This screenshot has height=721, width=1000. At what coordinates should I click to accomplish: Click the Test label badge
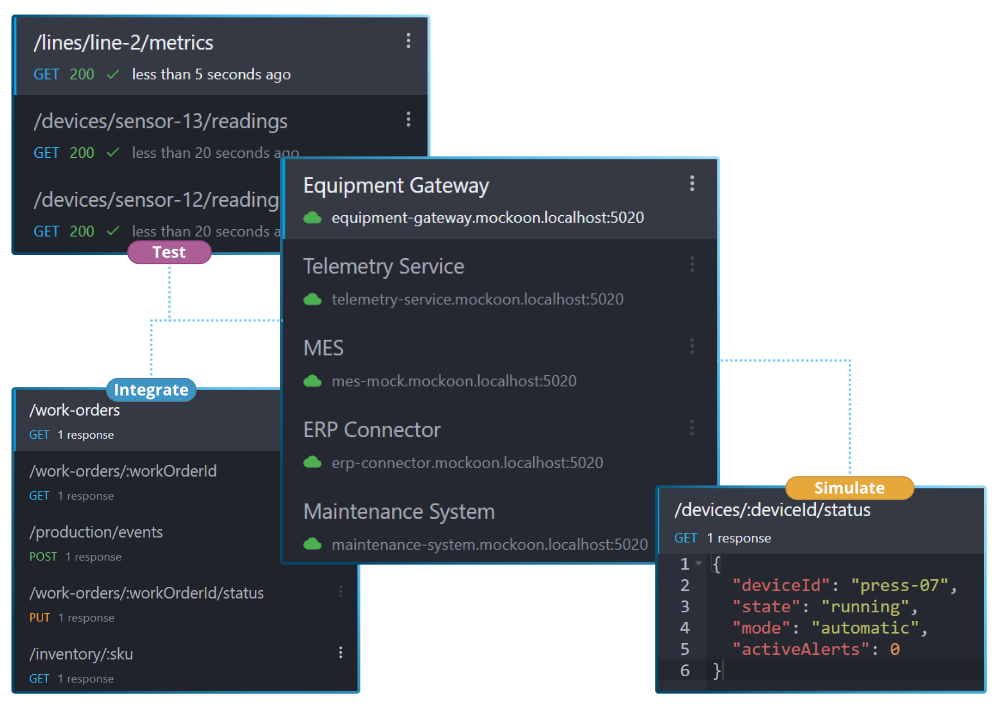pyautogui.click(x=169, y=252)
